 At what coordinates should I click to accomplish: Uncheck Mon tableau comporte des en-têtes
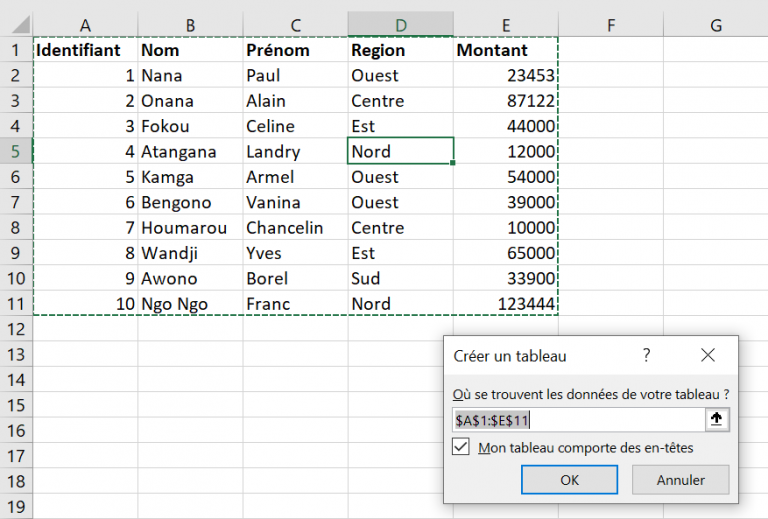(x=461, y=448)
